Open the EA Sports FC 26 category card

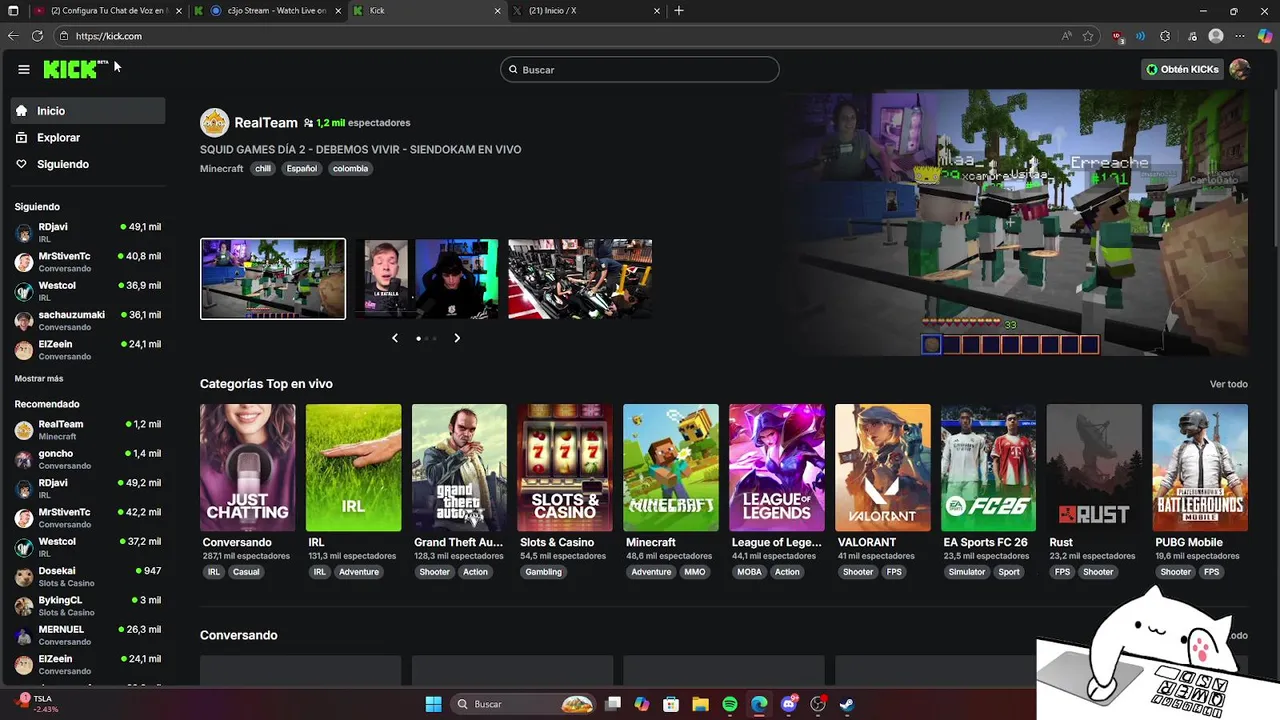[x=988, y=467]
